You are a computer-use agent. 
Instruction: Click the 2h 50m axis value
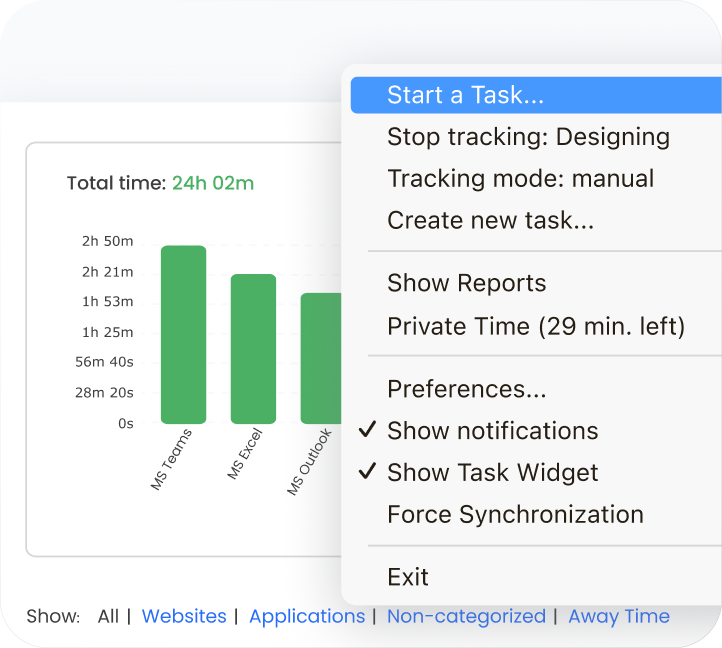tap(108, 241)
